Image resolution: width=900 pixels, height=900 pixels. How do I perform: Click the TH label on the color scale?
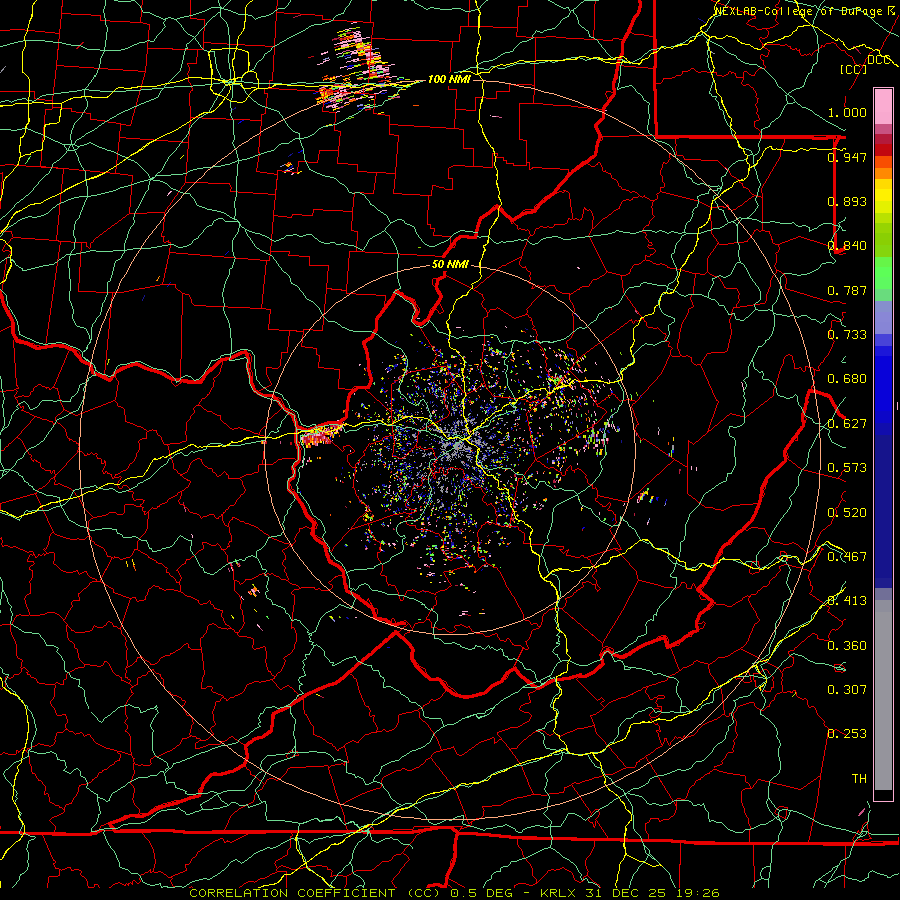click(859, 779)
